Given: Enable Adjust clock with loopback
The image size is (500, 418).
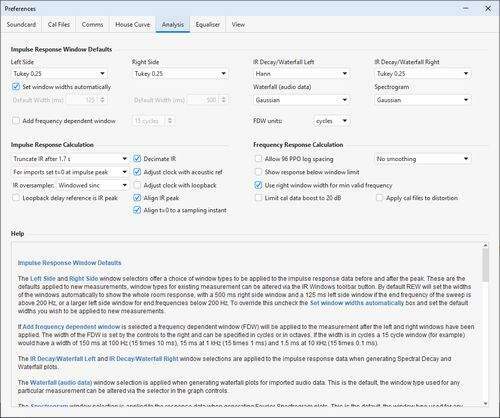Looking at the screenshot, I should [x=137, y=185].
